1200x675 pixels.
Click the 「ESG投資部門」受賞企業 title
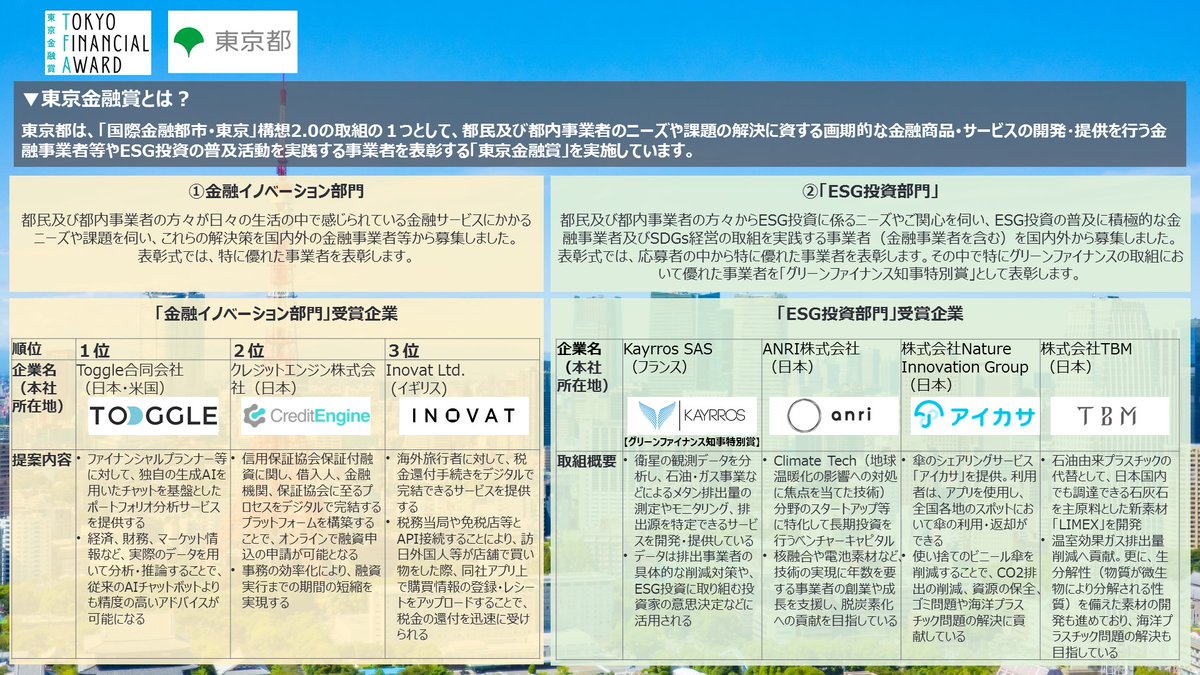pyautogui.click(x=868, y=313)
